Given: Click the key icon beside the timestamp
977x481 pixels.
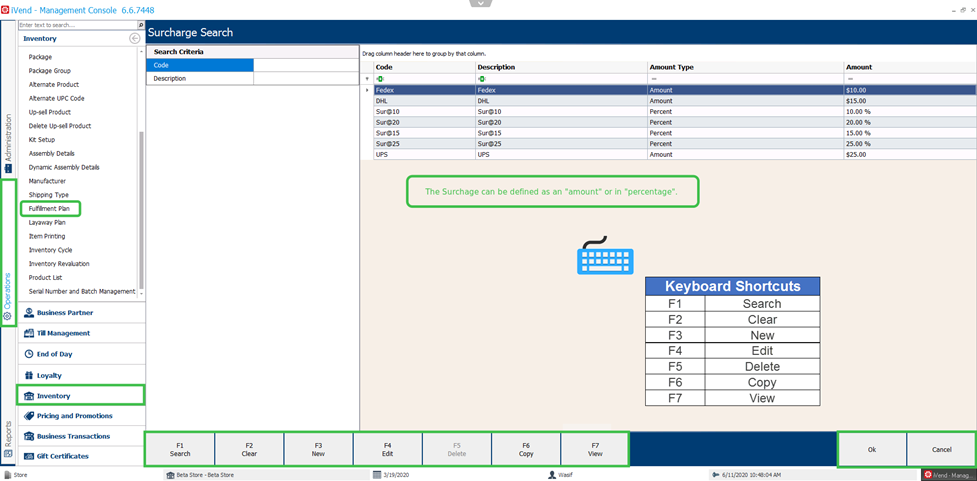Looking at the screenshot, I should [717, 475].
